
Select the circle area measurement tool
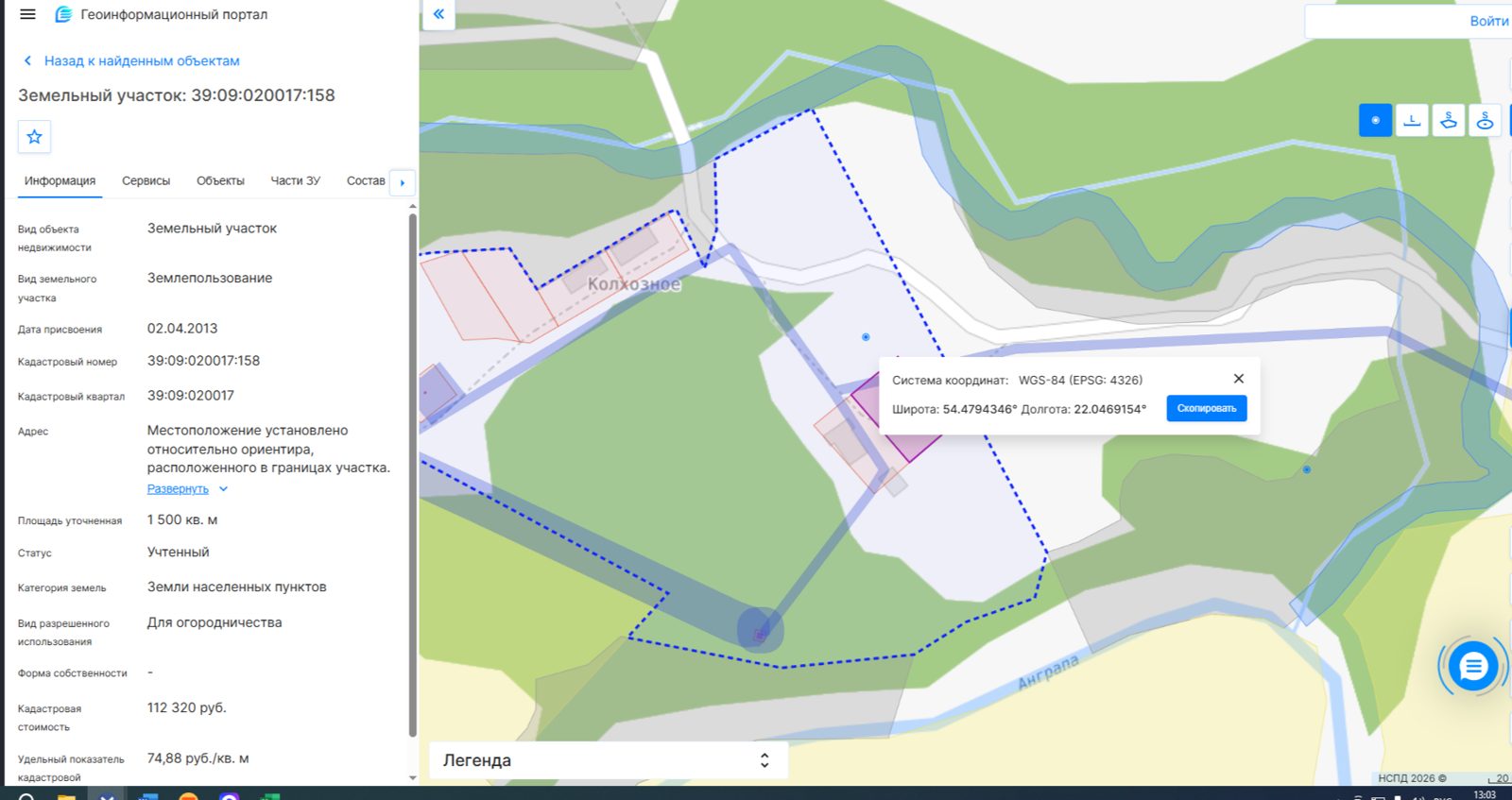click(x=1486, y=120)
